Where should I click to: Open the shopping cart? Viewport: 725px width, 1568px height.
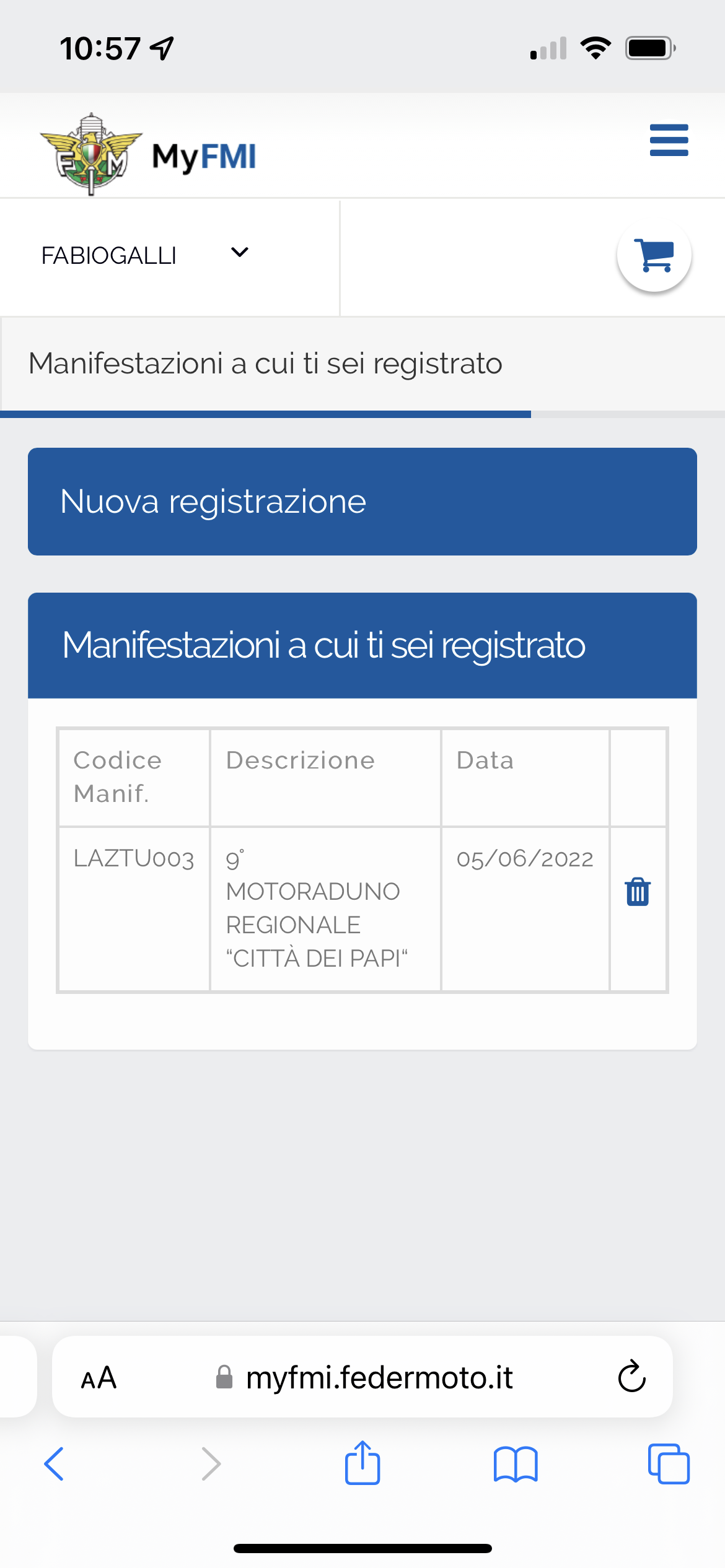pos(654,255)
